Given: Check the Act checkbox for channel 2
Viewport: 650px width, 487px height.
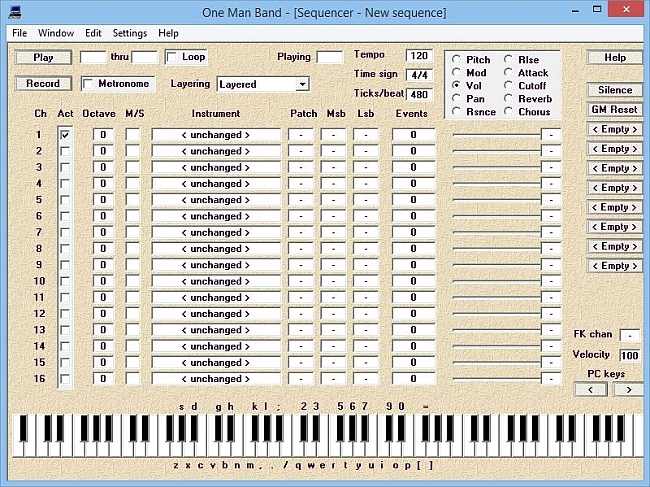Looking at the screenshot, I should click(65, 151).
